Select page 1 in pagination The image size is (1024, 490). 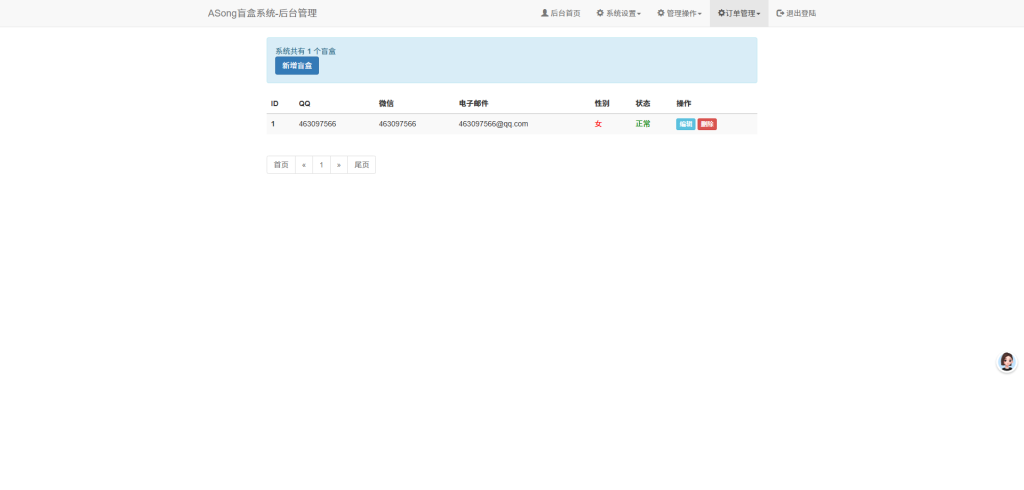pyautogui.click(x=321, y=165)
